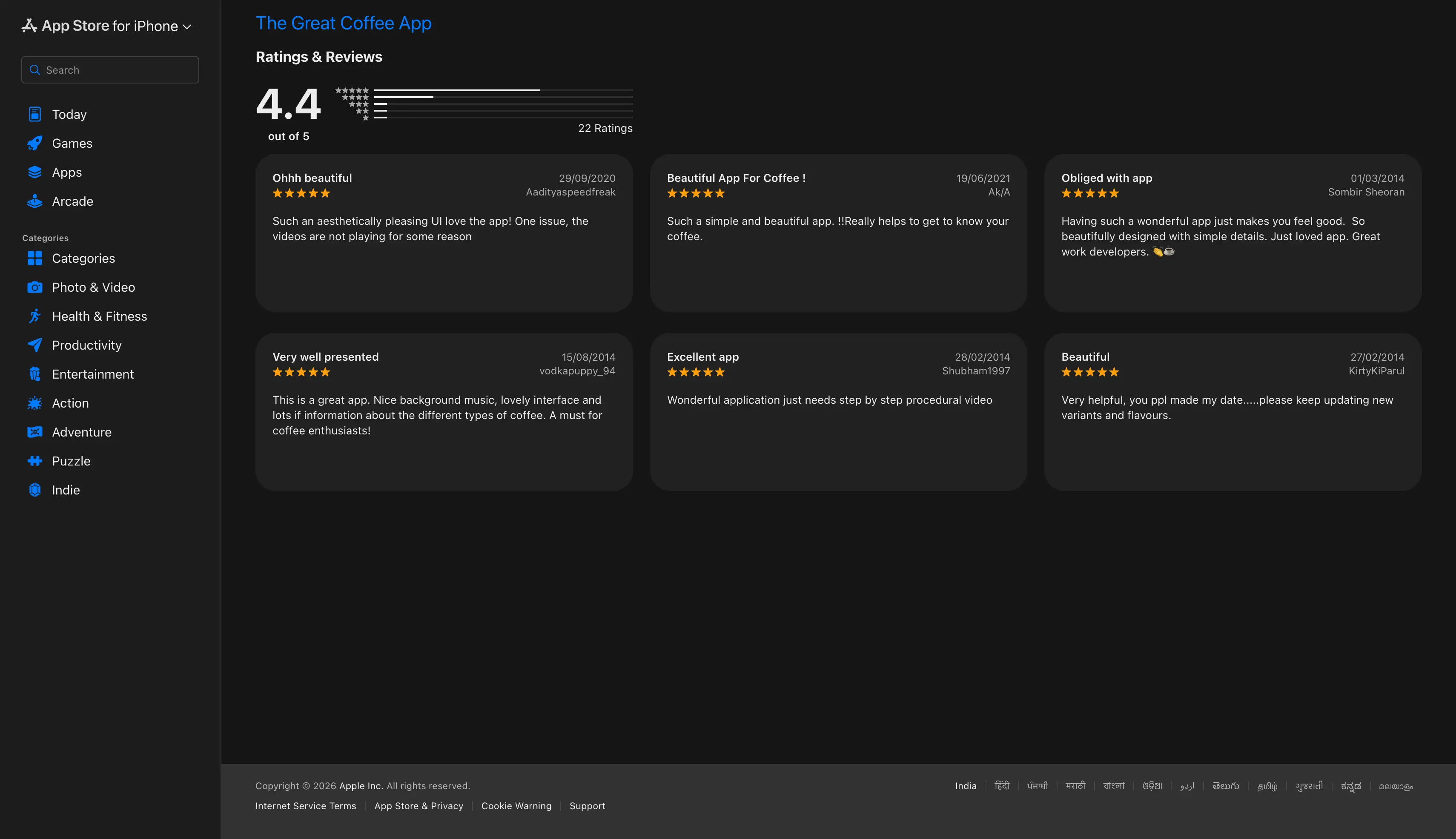Click the Photo & Video camera icon
Screen dimensions: 1456x839
click(x=34, y=287)
